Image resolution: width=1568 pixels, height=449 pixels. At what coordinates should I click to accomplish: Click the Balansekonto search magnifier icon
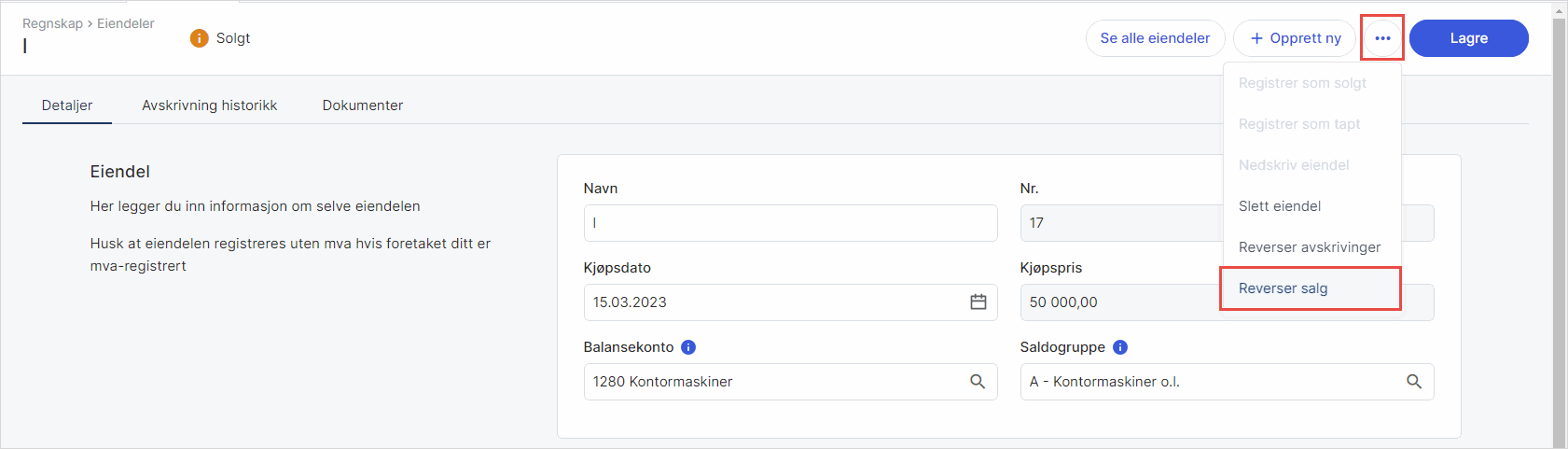click(978, 382)
